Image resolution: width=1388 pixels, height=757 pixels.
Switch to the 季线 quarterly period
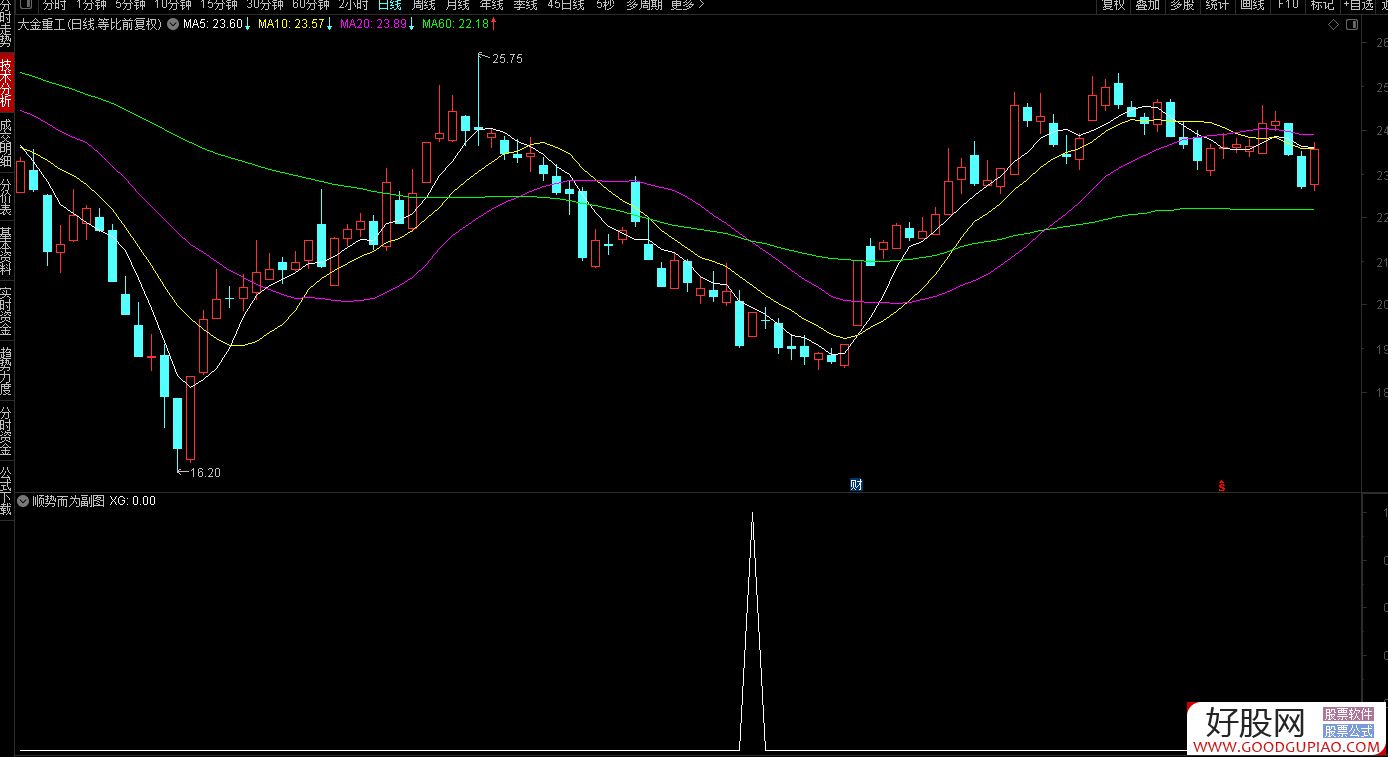pos(526,5)
